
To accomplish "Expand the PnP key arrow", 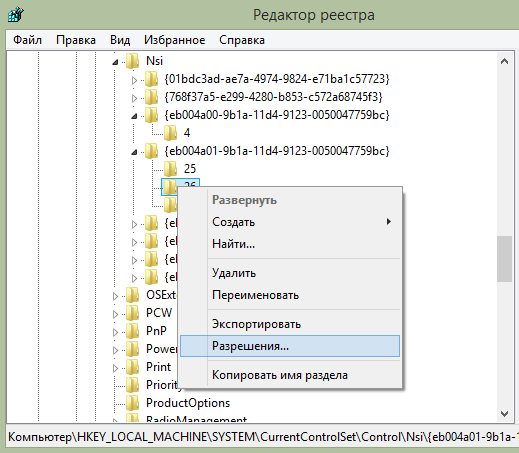I will (115, 332).
